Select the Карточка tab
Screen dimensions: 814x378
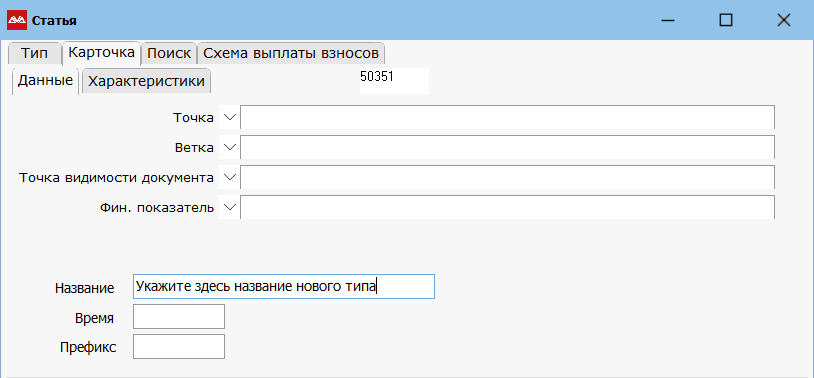102,53
